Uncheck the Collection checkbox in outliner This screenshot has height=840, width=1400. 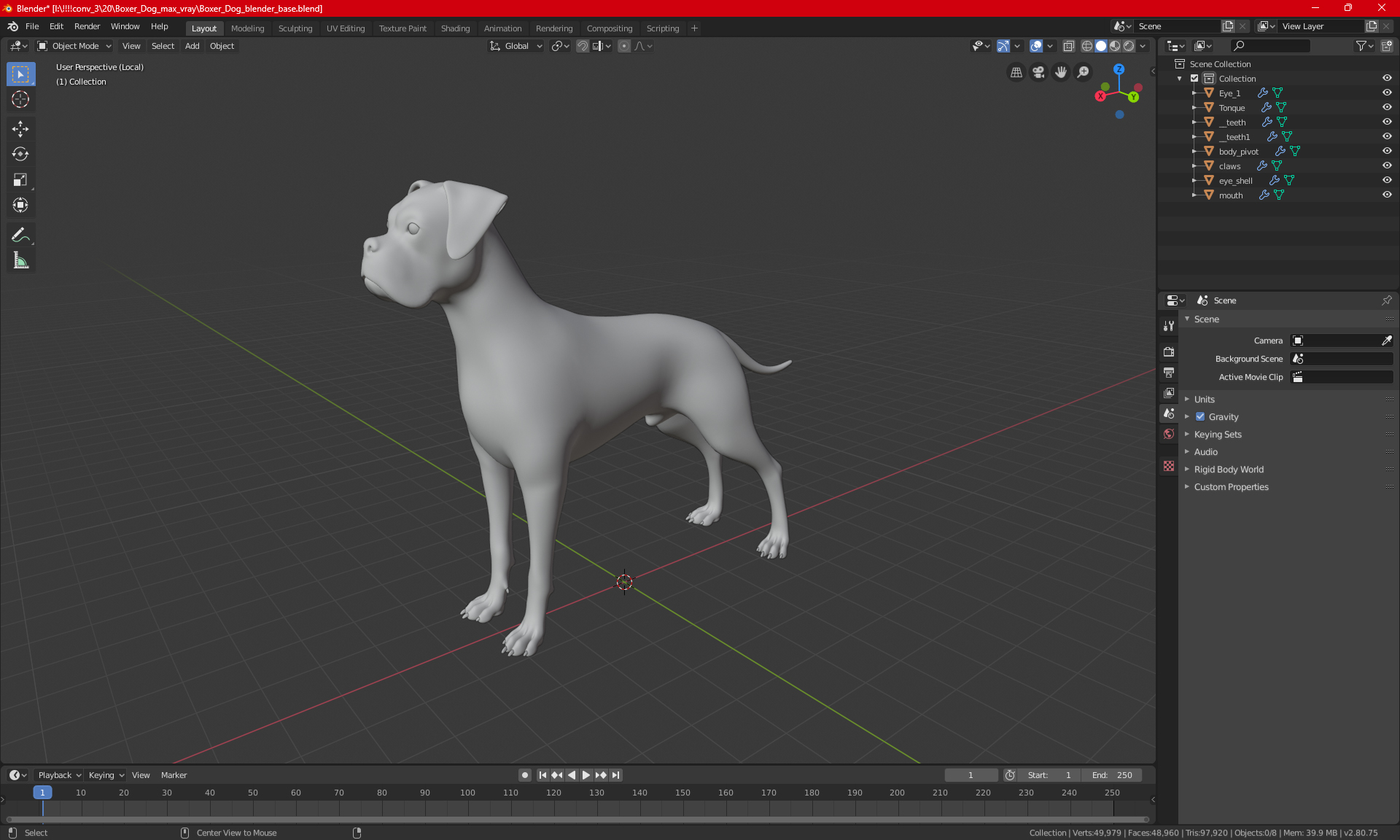[x=1194, y=78]
